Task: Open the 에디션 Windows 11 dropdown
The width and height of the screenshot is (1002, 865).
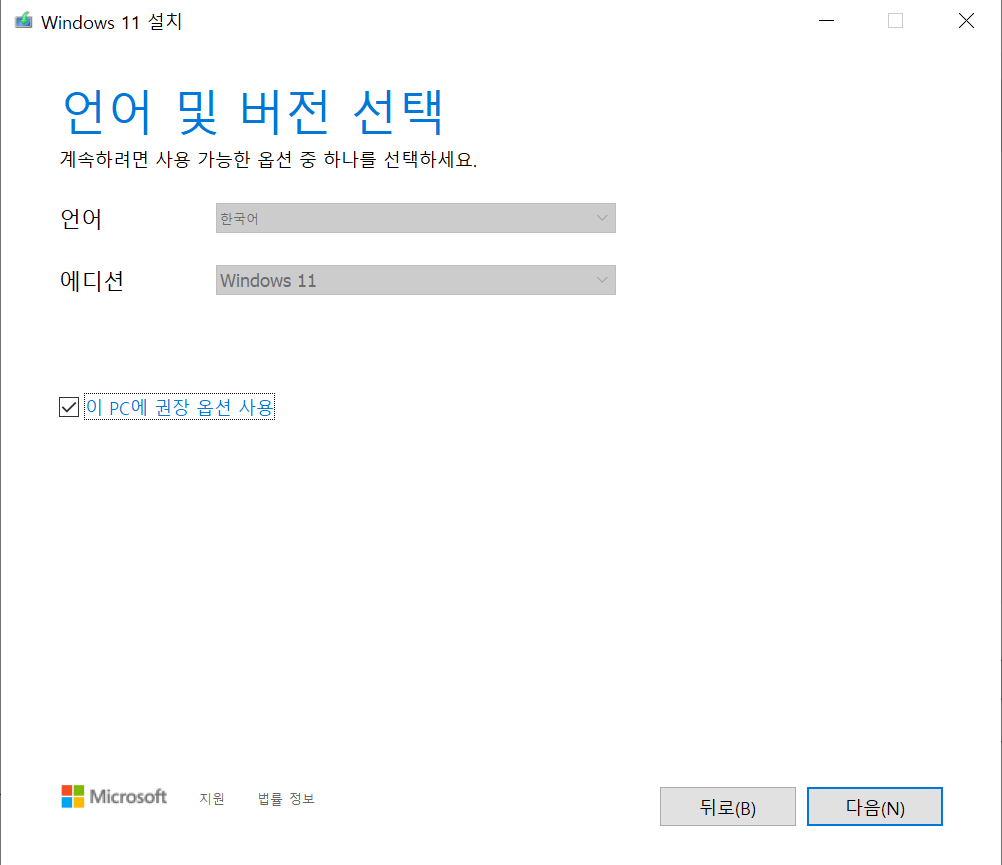Action: [x=415, y=280]
